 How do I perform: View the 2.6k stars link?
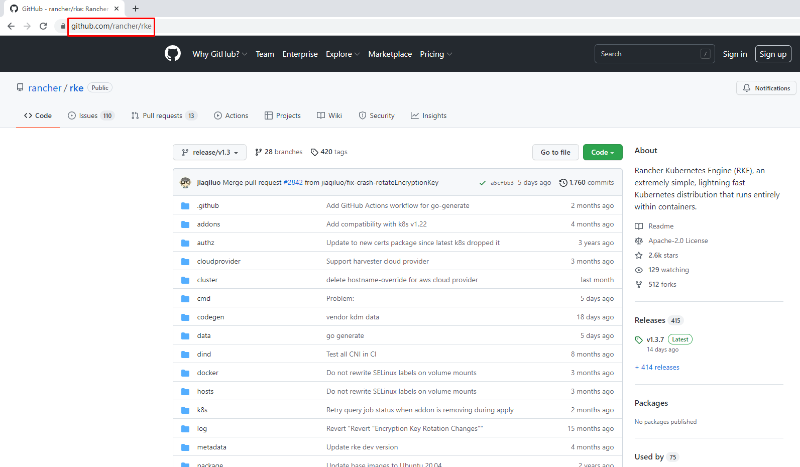(663, 255)
